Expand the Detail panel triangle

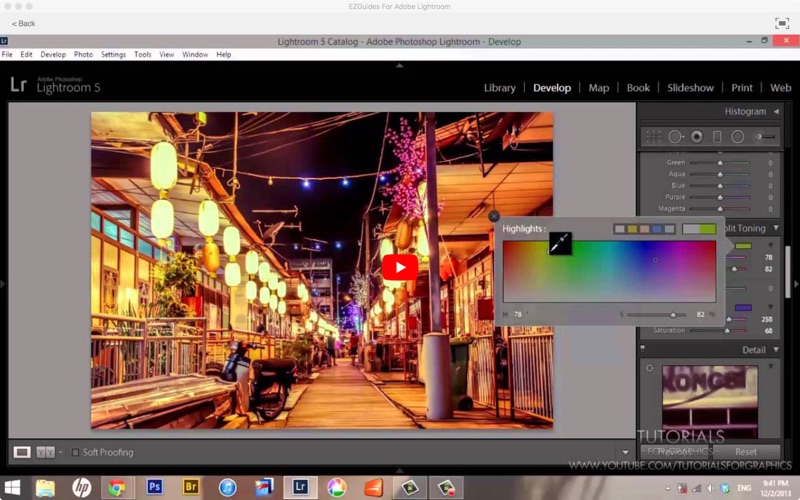tap(776, 350)
